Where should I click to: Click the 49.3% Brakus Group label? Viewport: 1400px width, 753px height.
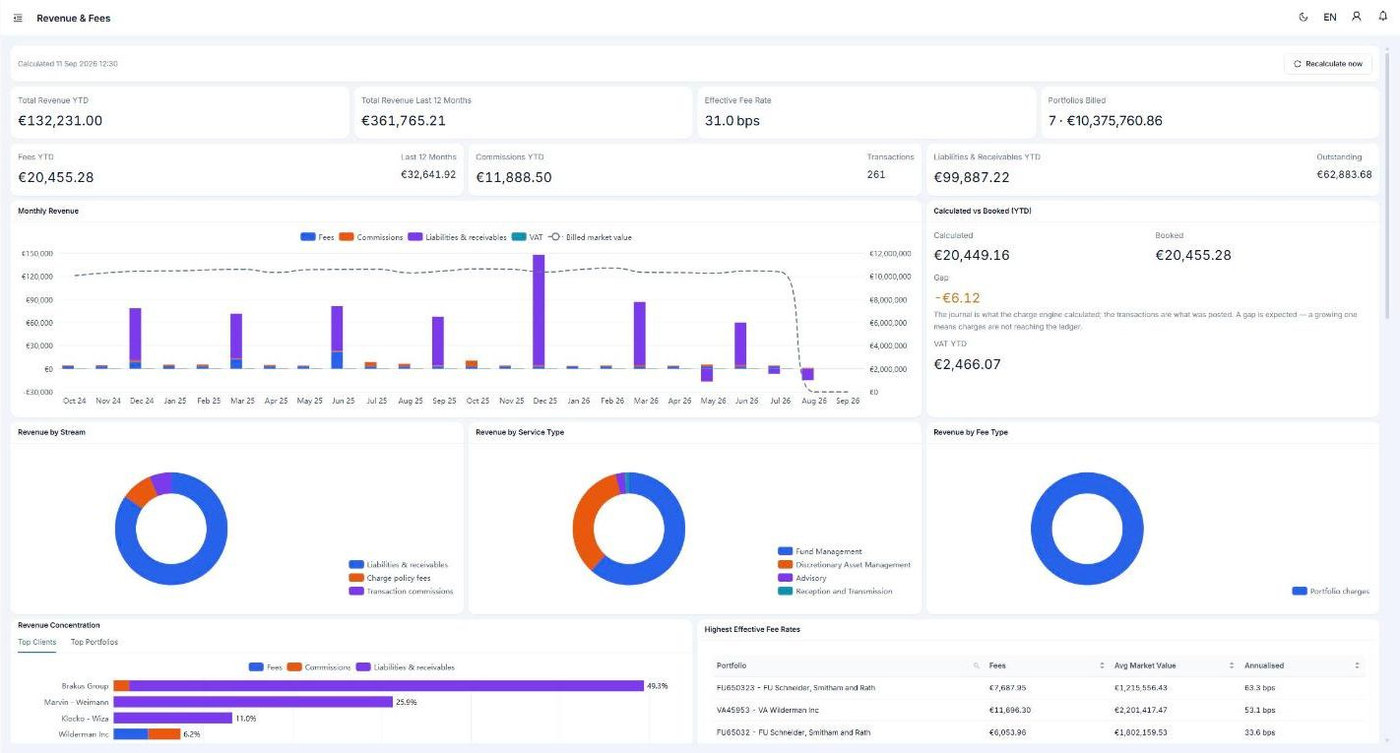pos(657,686)
